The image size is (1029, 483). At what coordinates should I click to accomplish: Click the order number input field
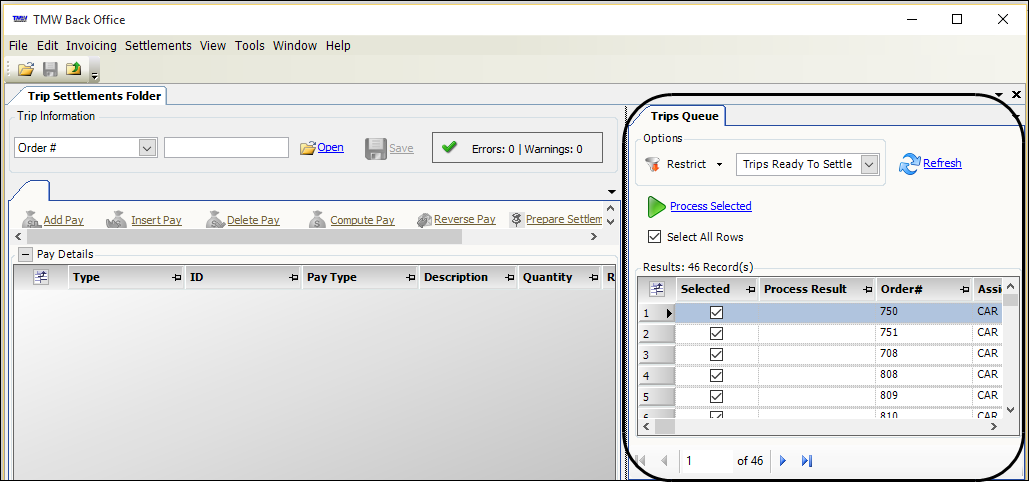pos(226,148)
